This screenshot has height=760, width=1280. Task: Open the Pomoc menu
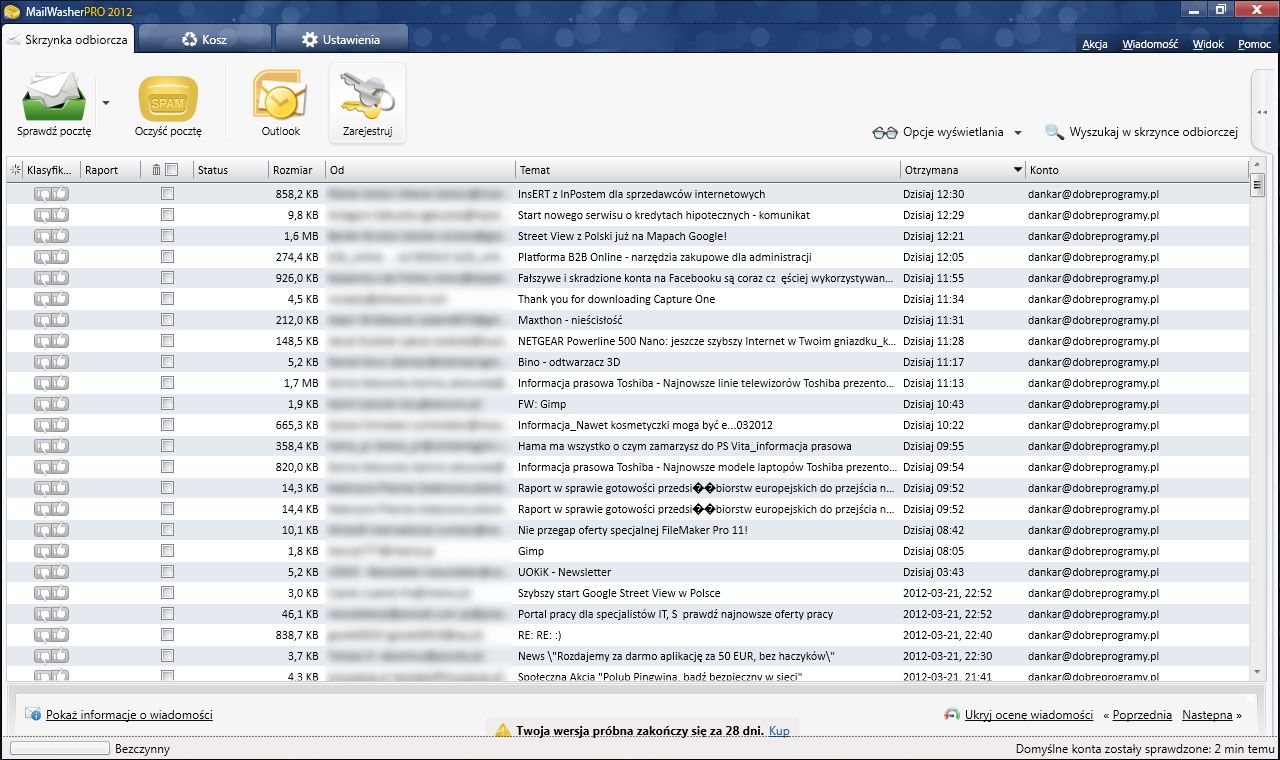[x=1254, y=44]
